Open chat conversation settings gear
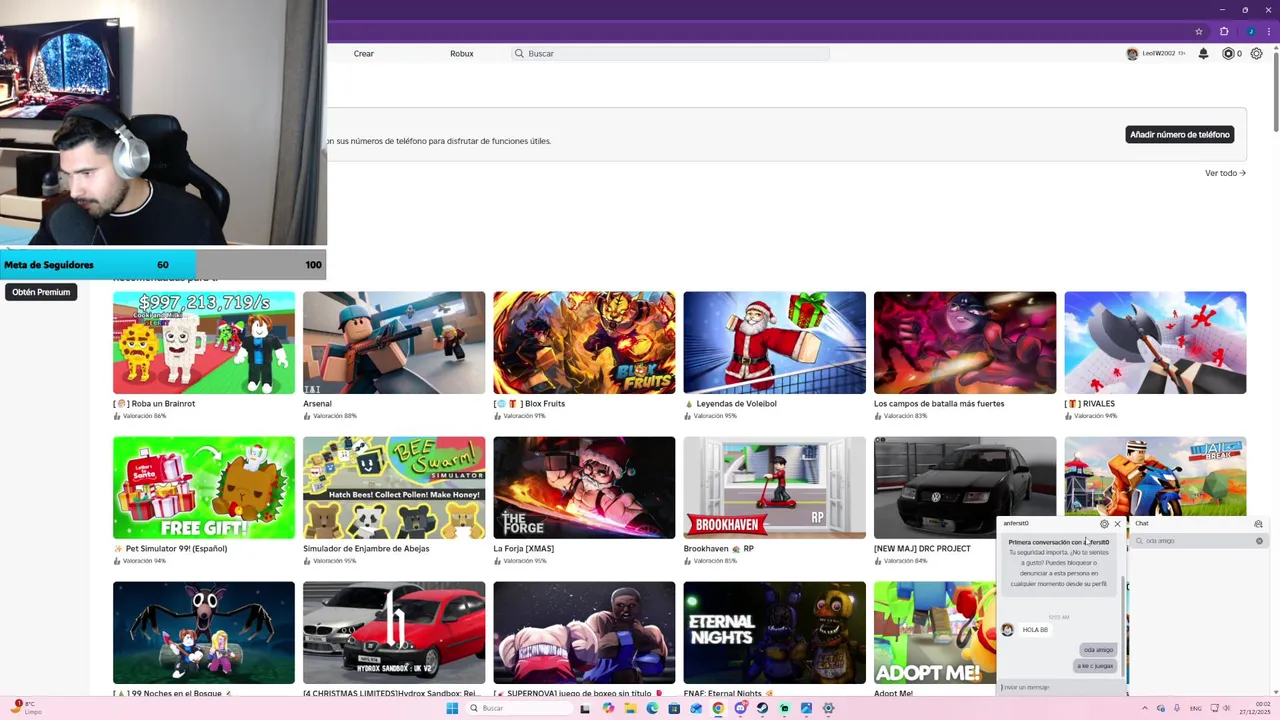Image resolution: width=1280 pixels, height=720 pixels. (1104, 524)
